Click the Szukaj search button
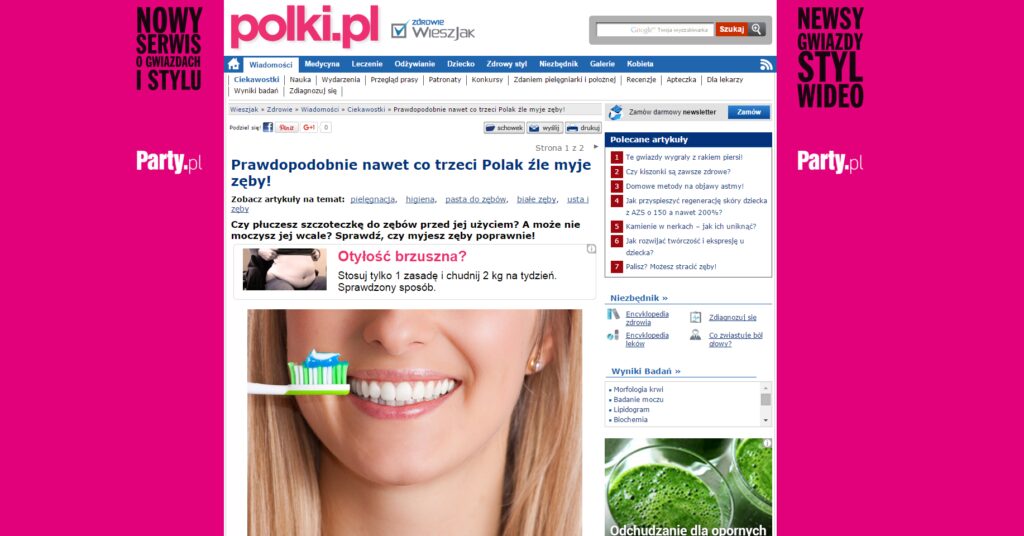Screen dimensions: 1024x536 click(x=731, y=29)
